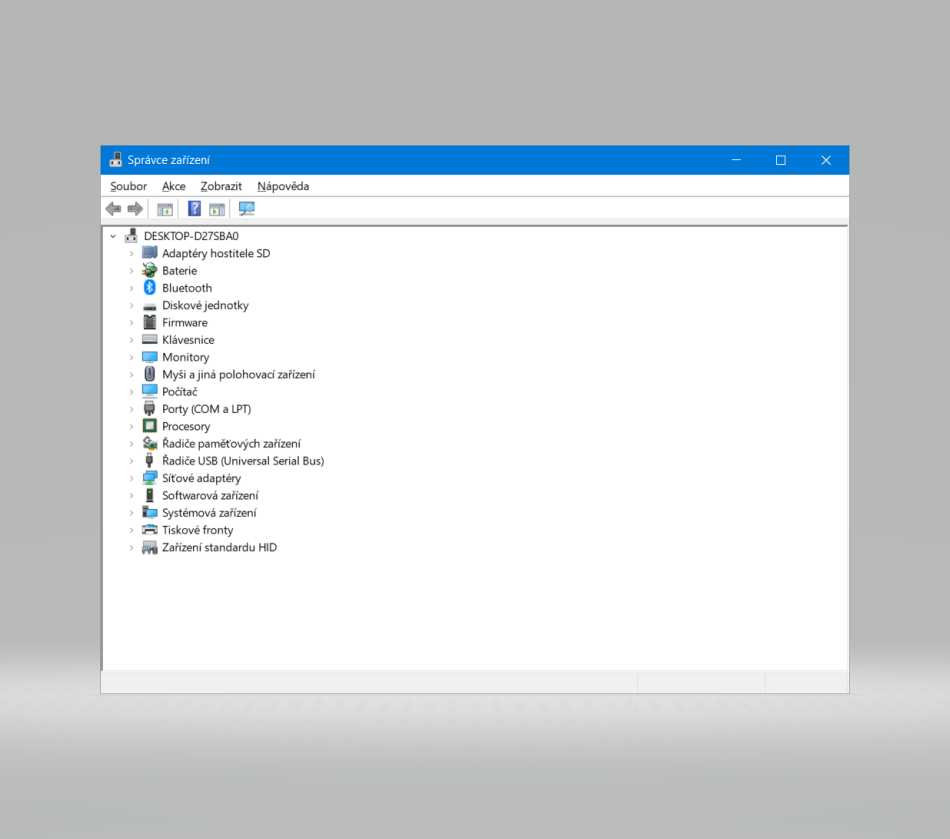Expand the Diskové jednotky node
This screenshot has width=950, height=839.
131,306
